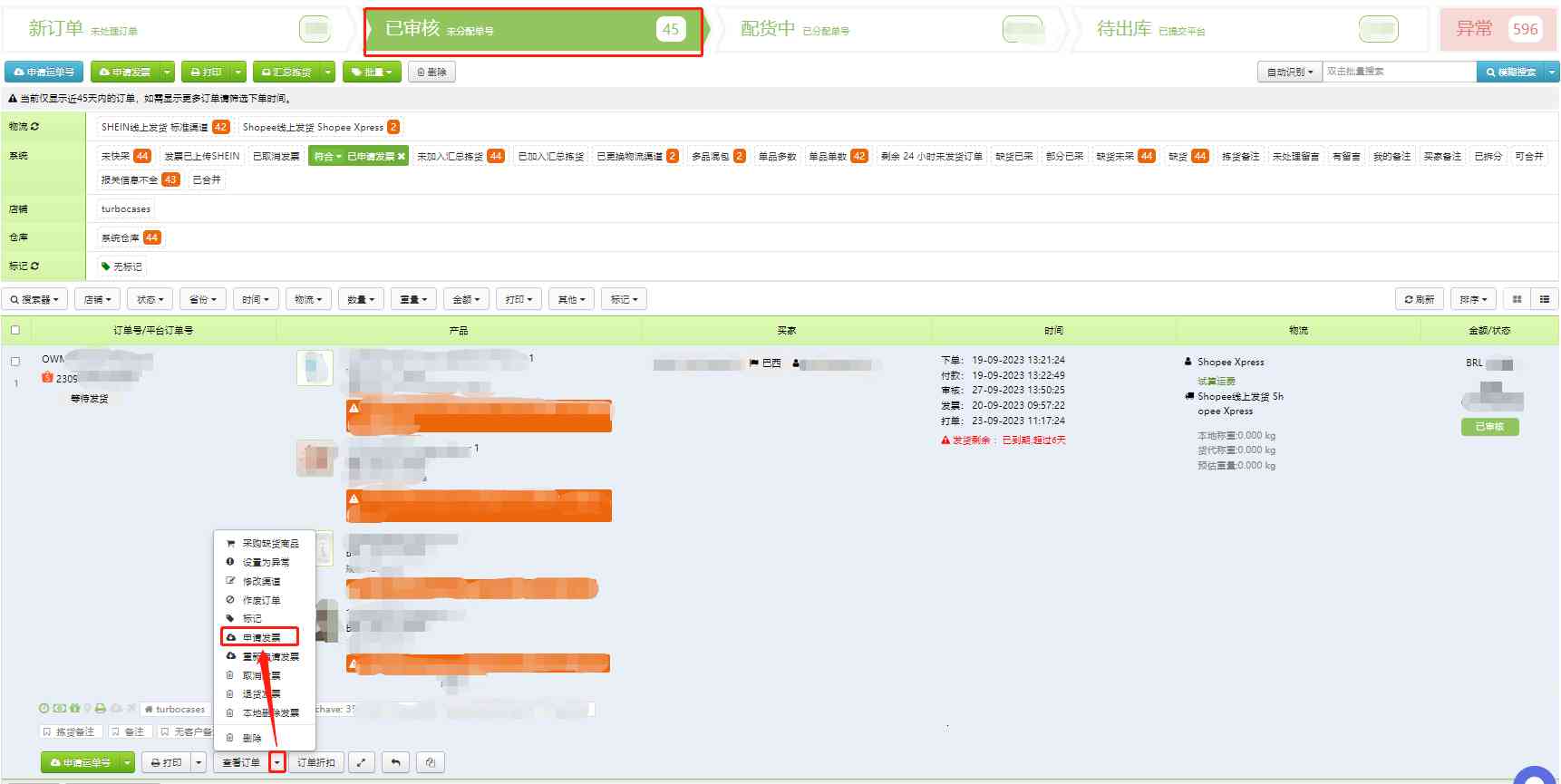Click the 双击批量搜索 search input field
Viewport: 1561px width, 784px height.
[1398, 72]
